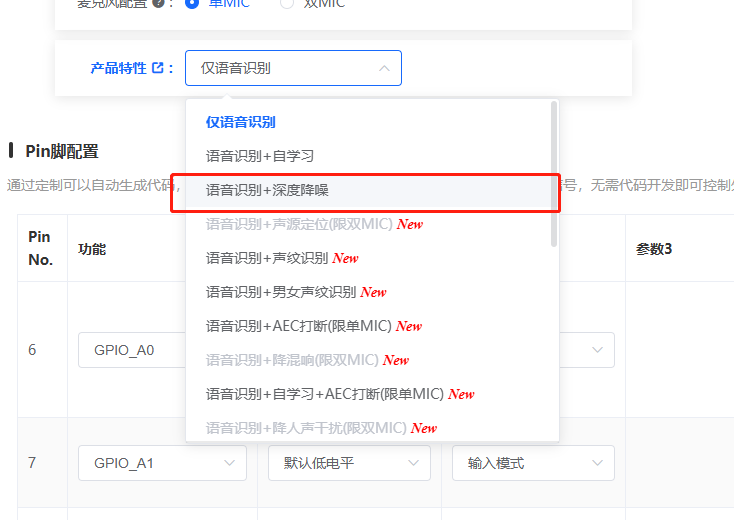Image resolution: width=734 pixels, height=520 pixels.
Task: Open the GPIO_A0 function dropdown
Action: [x=132, y=350]
